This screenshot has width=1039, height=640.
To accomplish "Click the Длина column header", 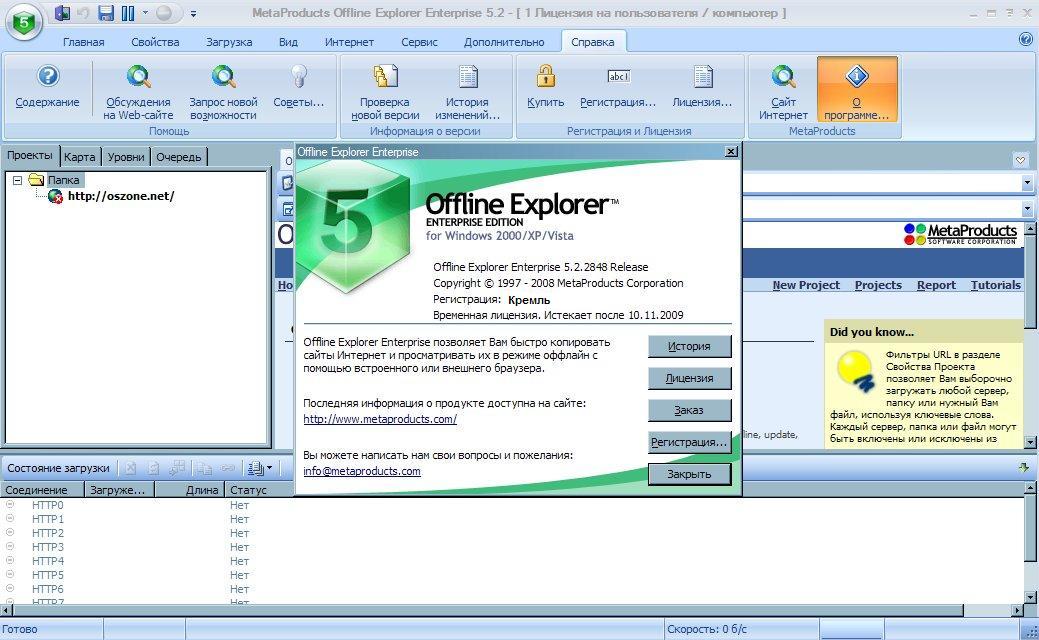I will pyautogui.click(x=190, y=490).
